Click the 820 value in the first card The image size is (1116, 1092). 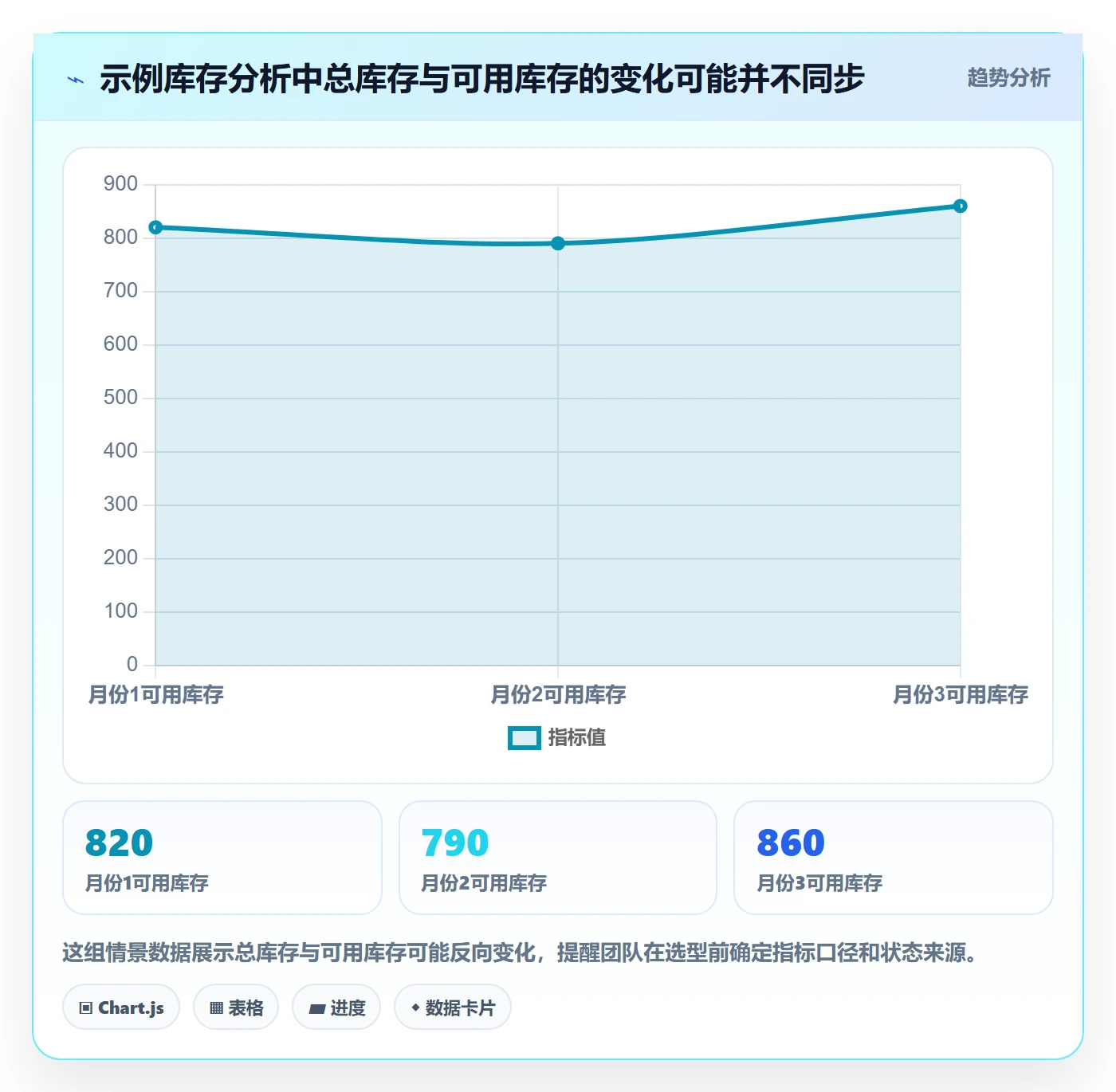[x=119, y=843]
